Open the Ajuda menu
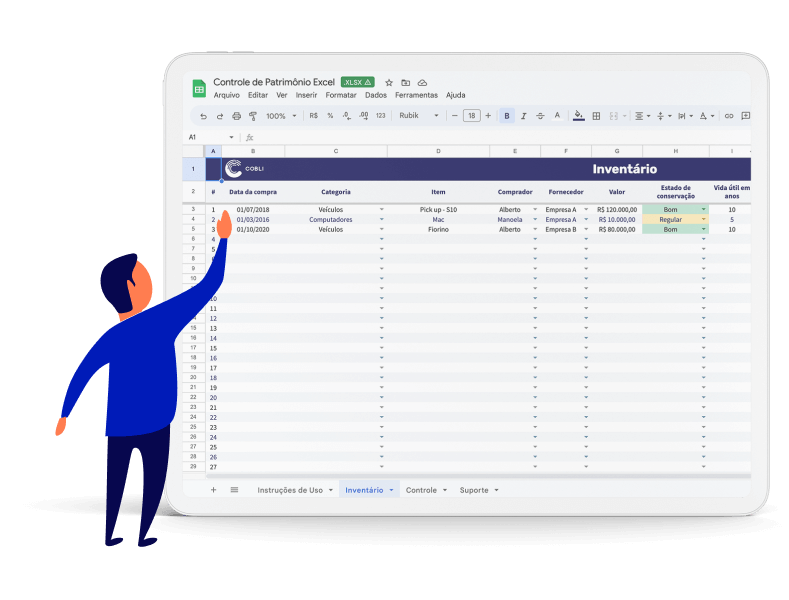Screen dimensions: 789x600 (x=455, y=95)
